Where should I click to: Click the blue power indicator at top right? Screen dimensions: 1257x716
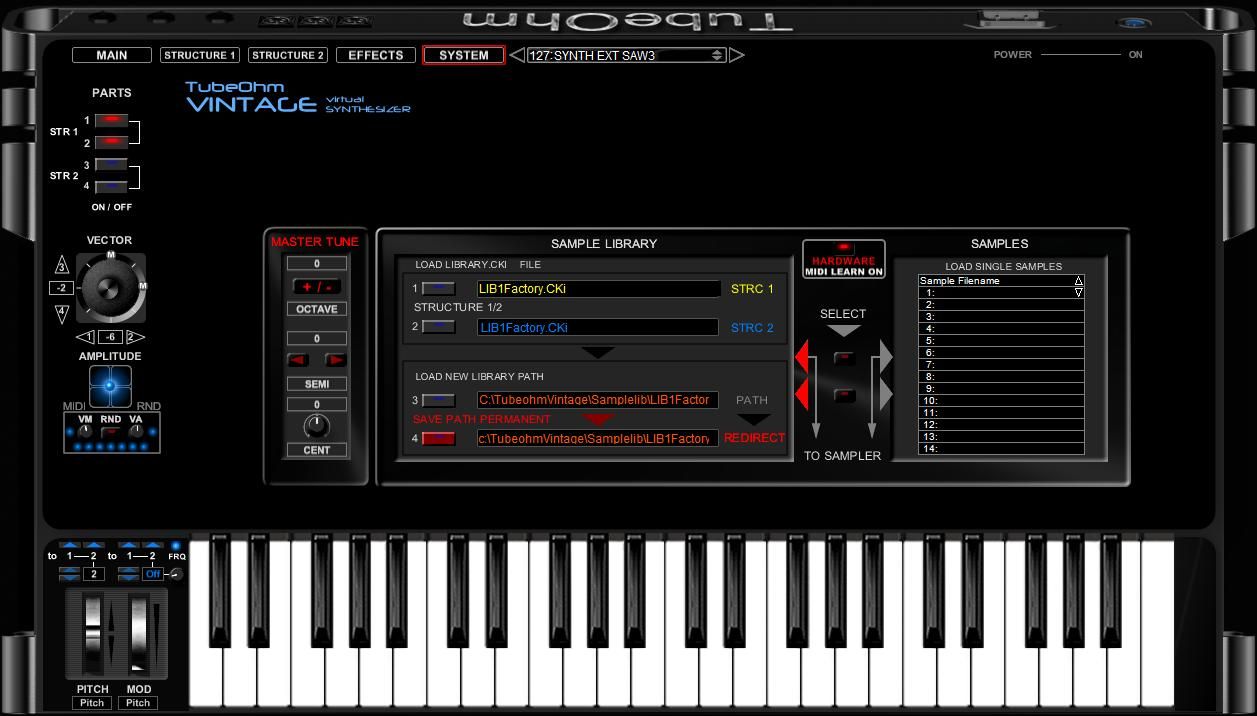(1133, 23)
